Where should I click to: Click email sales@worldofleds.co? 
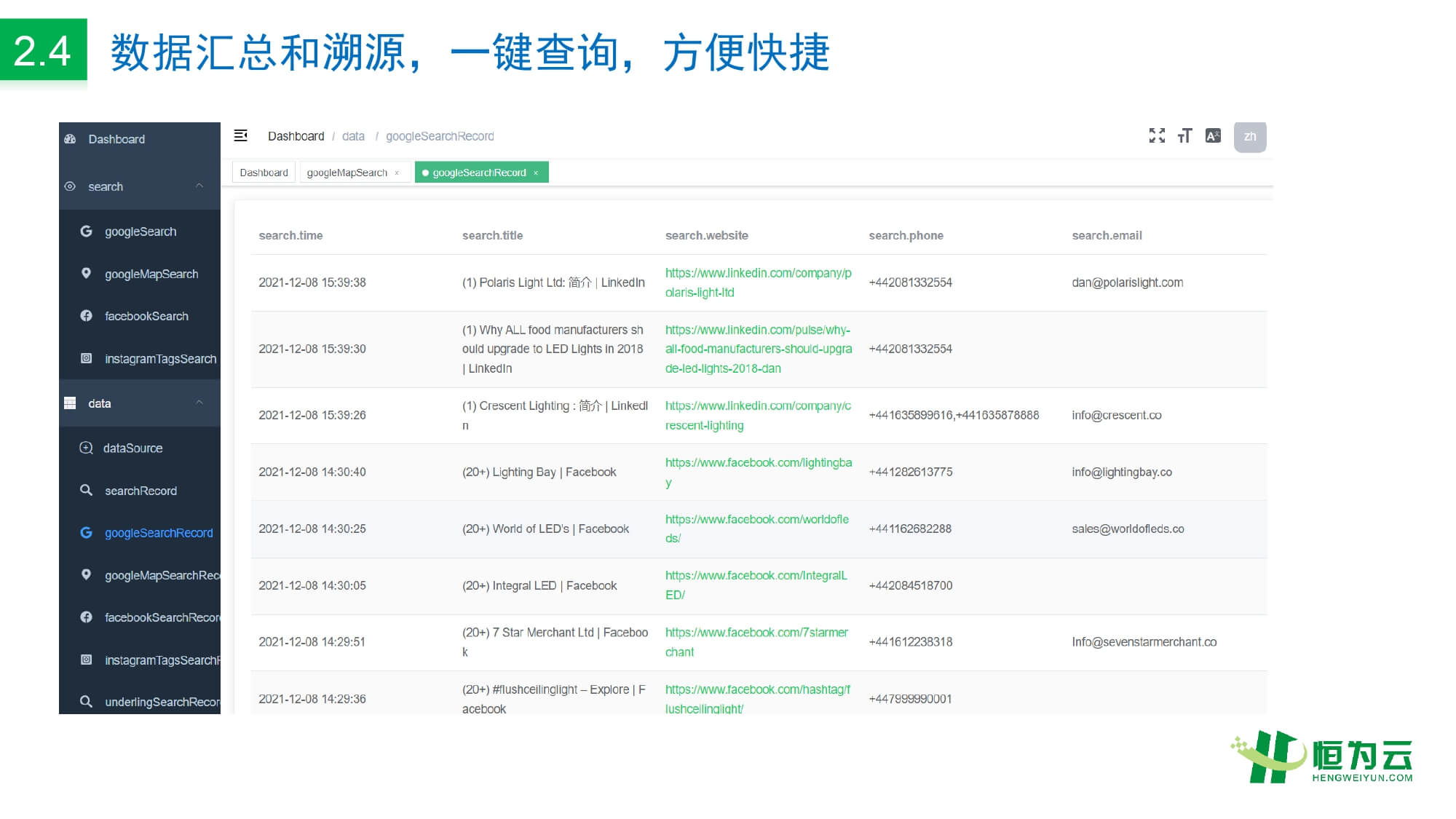pyautogui.click(x=1128, y=529)
